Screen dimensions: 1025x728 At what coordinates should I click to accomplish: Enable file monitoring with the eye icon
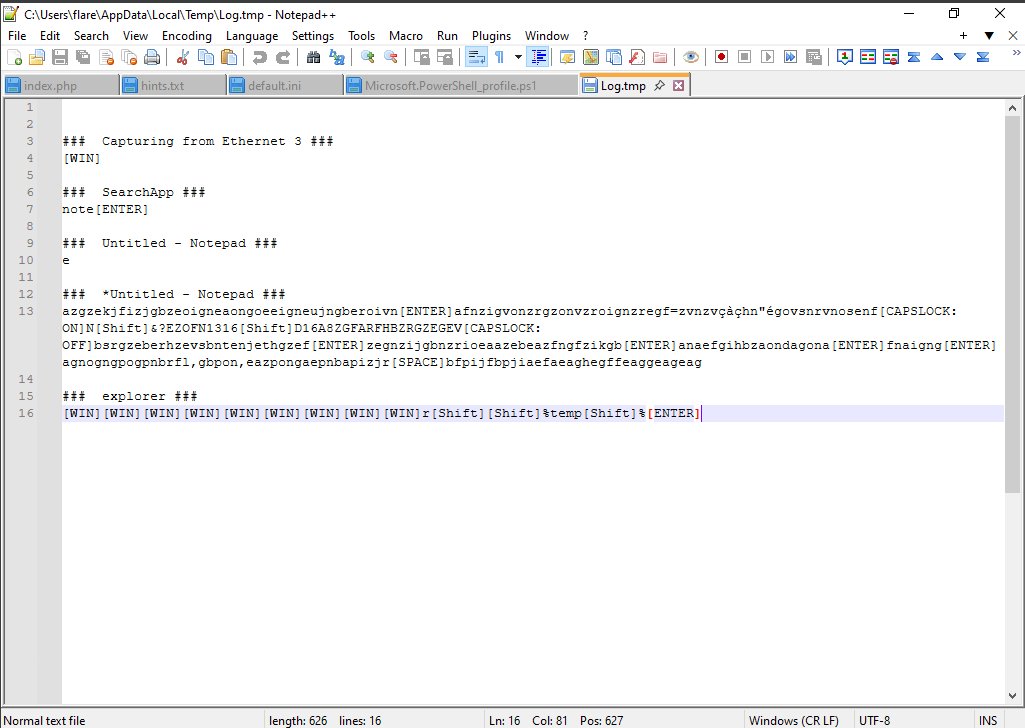pyautogui.click(x=691, y=57)
